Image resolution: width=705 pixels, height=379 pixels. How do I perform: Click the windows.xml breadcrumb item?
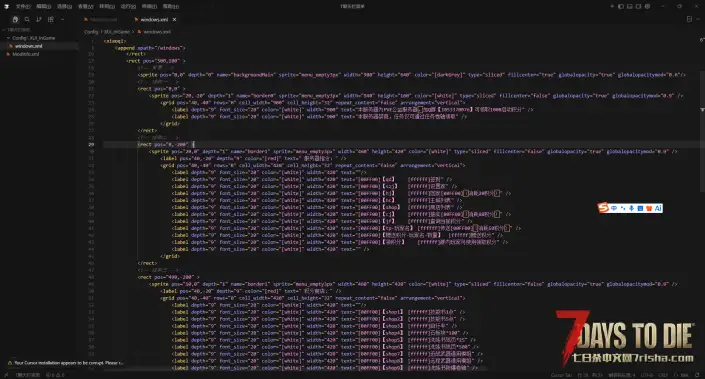click(x=154, y=32)
